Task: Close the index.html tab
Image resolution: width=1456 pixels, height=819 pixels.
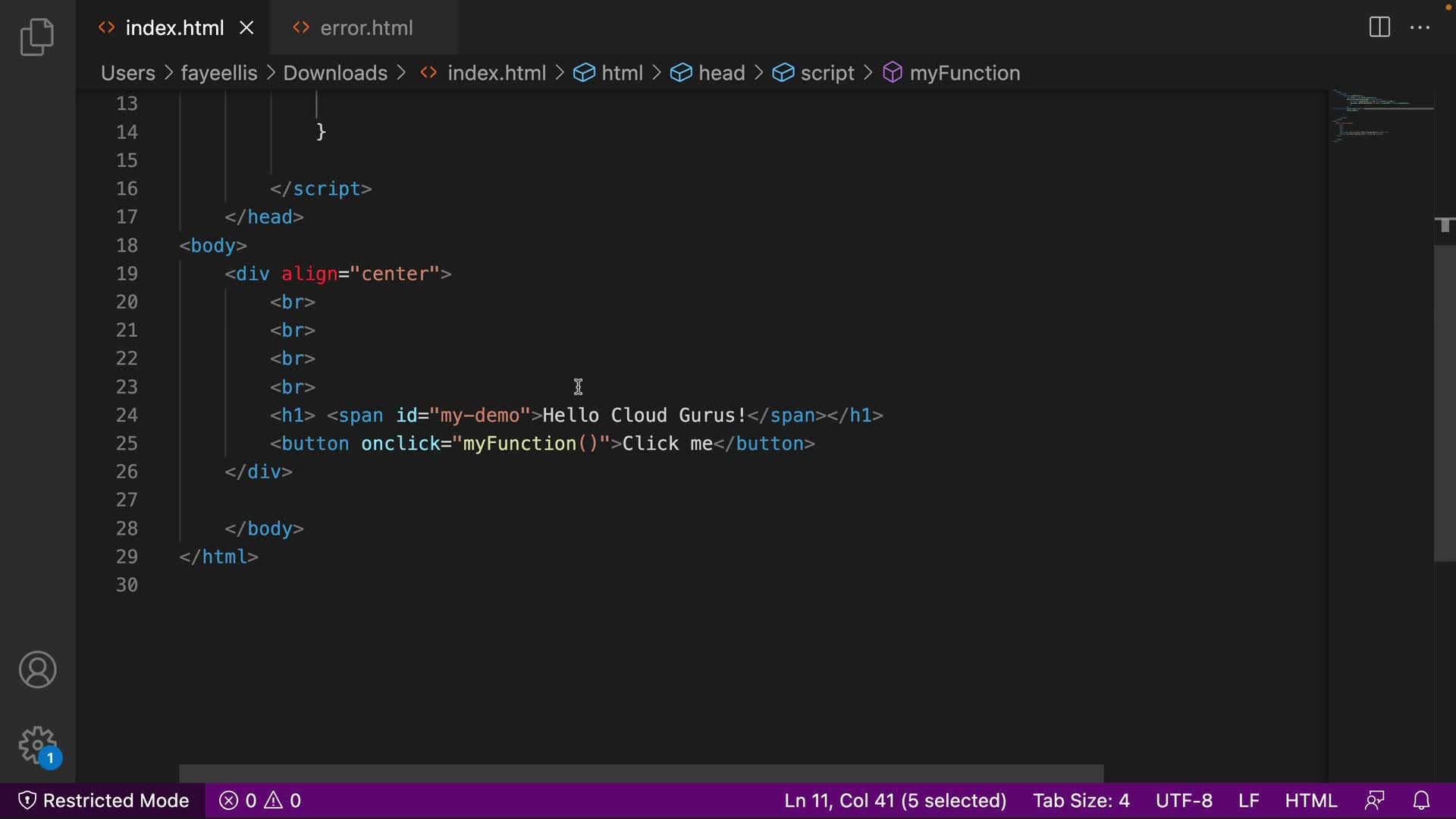Action: 246,28
